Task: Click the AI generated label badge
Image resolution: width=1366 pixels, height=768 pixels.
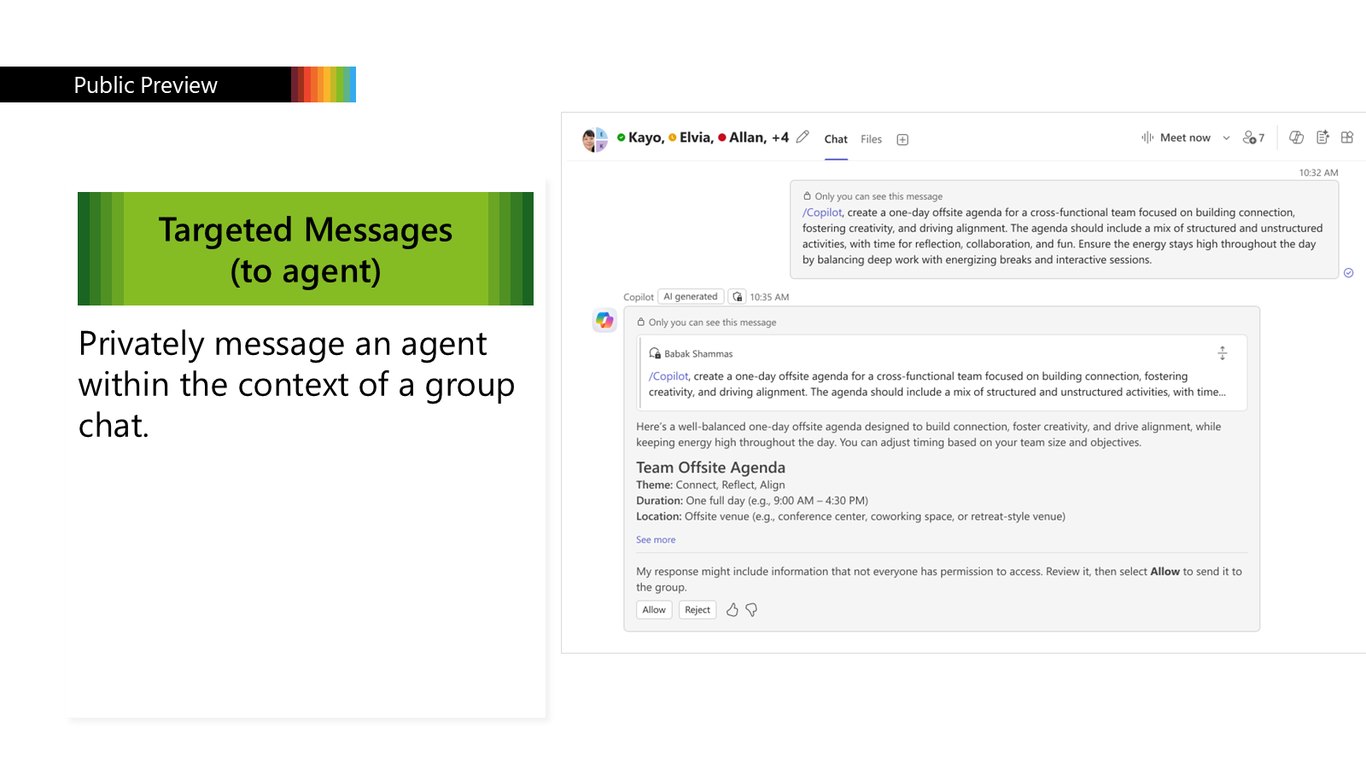Action: (691, 297)
